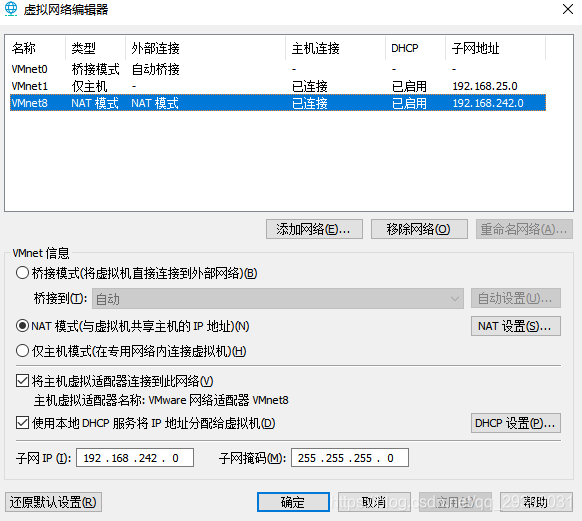Click 还原默认设置(R) button
The height and width of the screenshot is (521, 582).
click(53, 502)
